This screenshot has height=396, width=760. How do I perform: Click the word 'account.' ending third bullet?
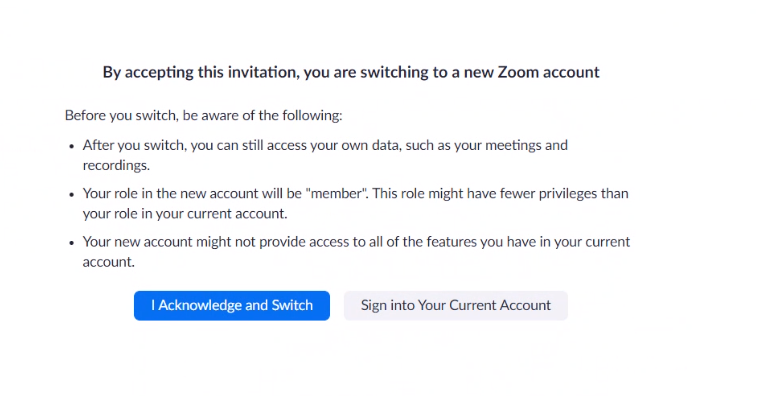pos(109,262)
